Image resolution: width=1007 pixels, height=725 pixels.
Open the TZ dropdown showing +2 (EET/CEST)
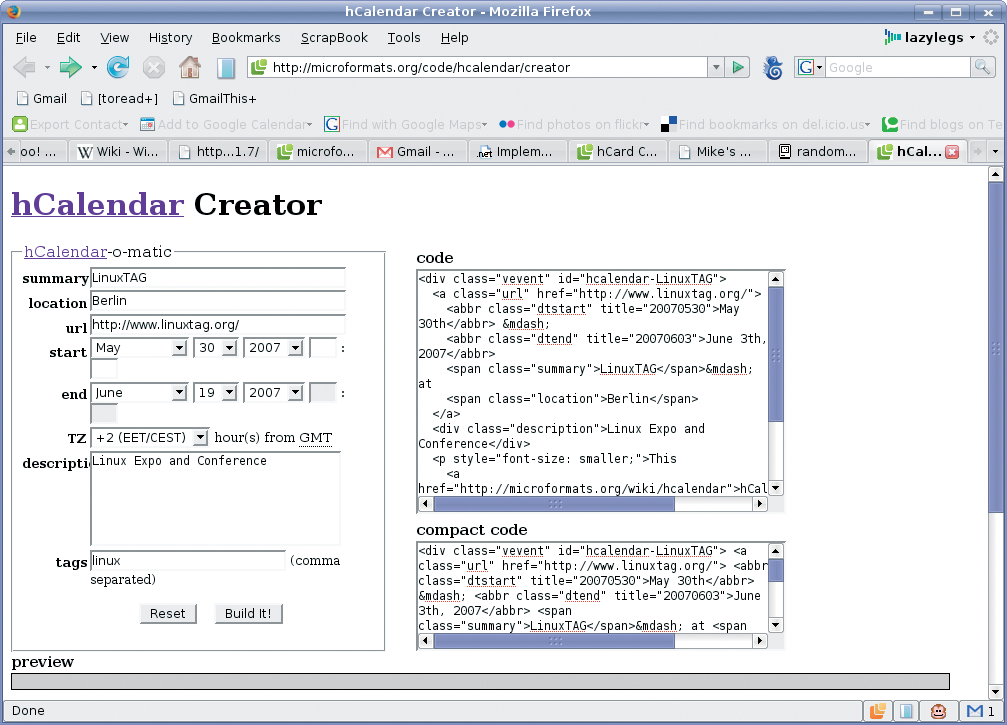150,438
